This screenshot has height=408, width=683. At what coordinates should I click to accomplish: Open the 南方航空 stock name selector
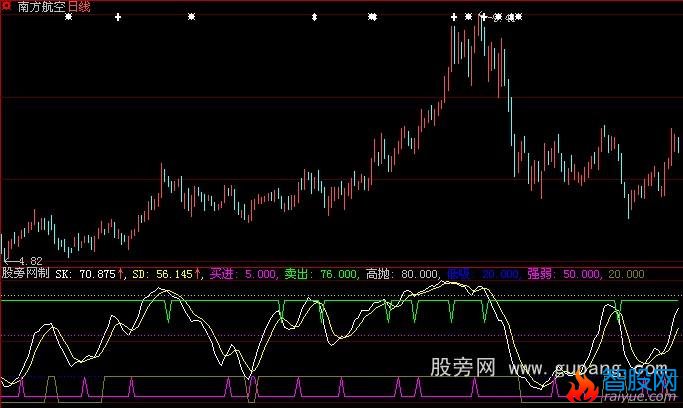(x=40, y=7)
